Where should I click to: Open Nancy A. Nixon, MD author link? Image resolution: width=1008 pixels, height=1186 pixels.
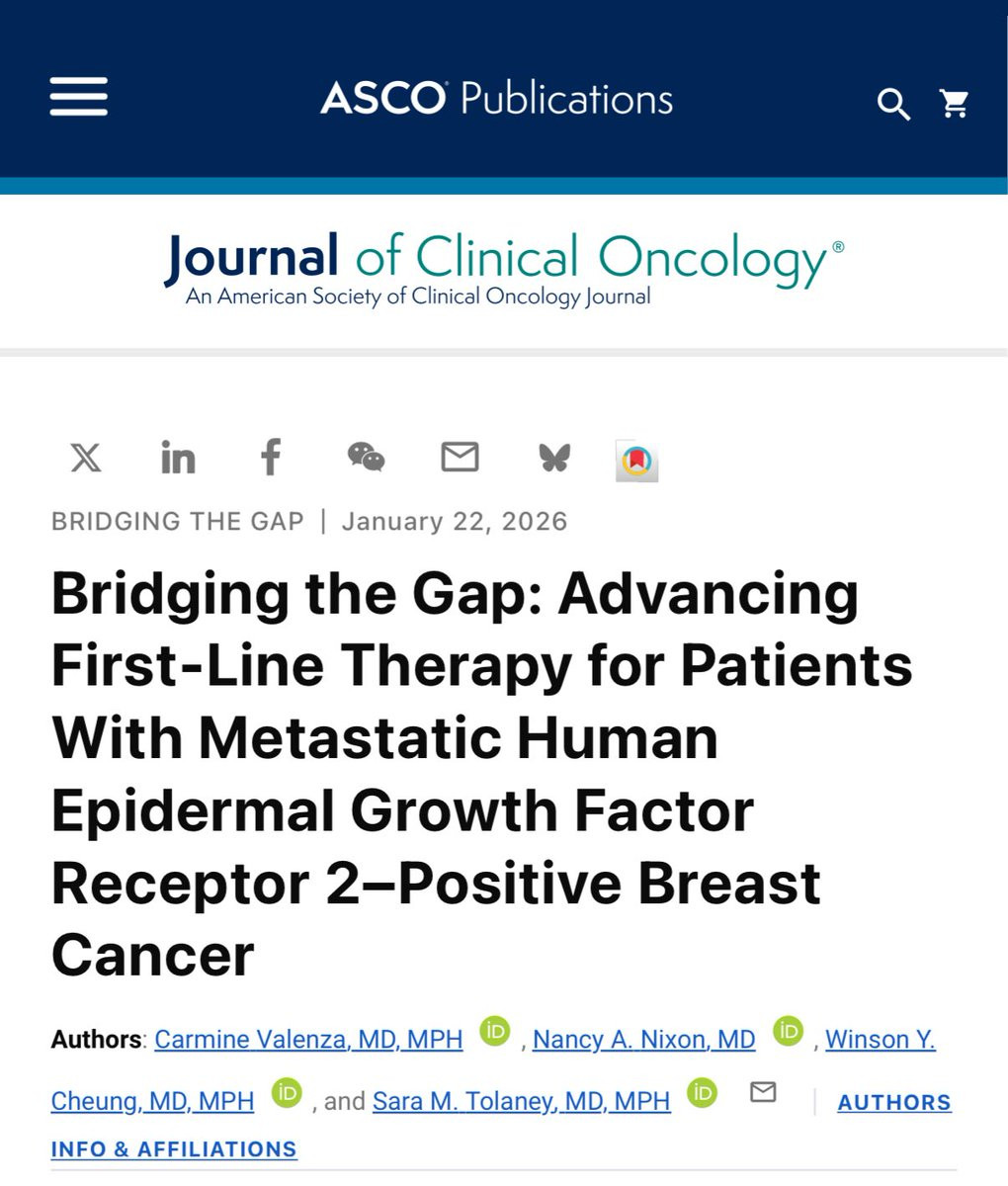643,1040
